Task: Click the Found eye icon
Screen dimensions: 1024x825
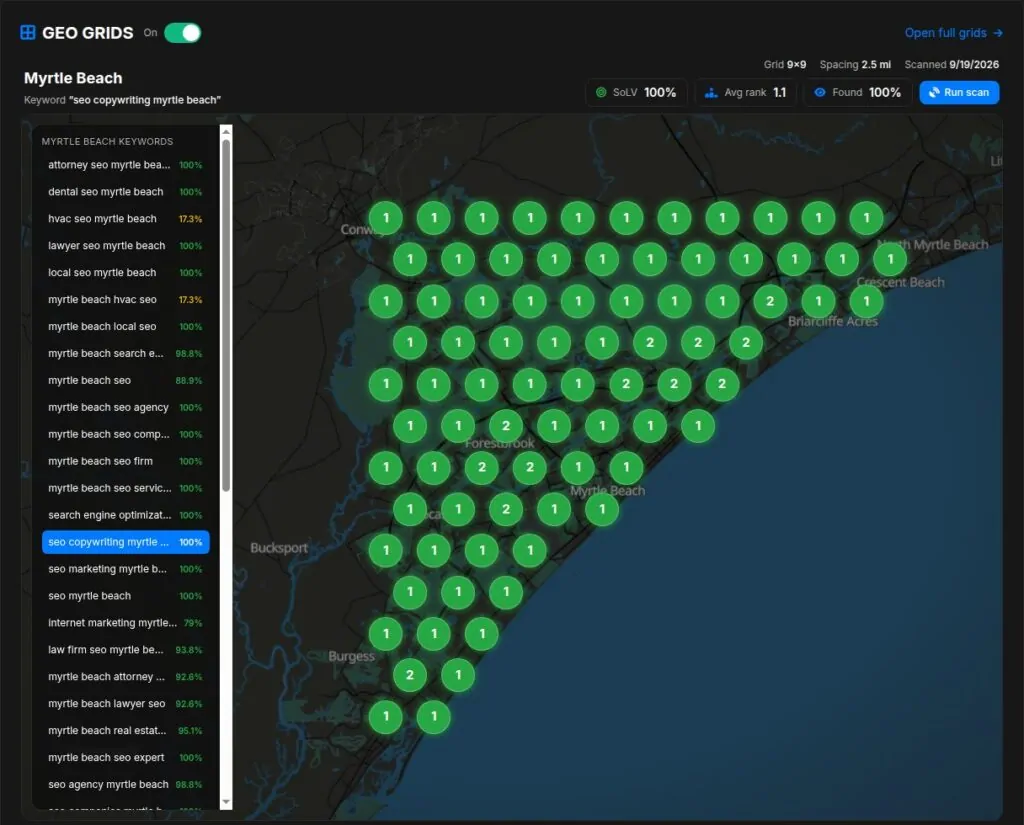Action: pyautogui.click(x=820, y=92)
